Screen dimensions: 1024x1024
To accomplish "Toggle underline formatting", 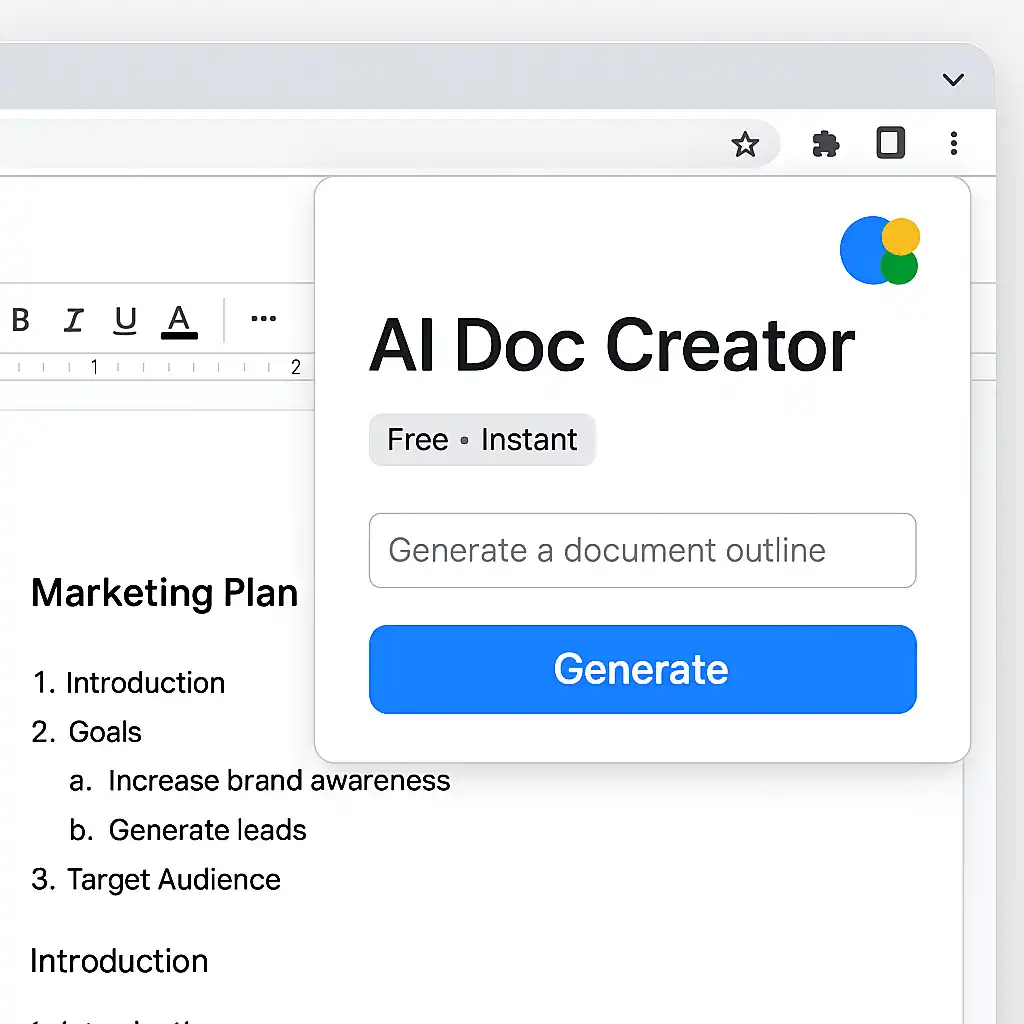I will click(124, 318).
